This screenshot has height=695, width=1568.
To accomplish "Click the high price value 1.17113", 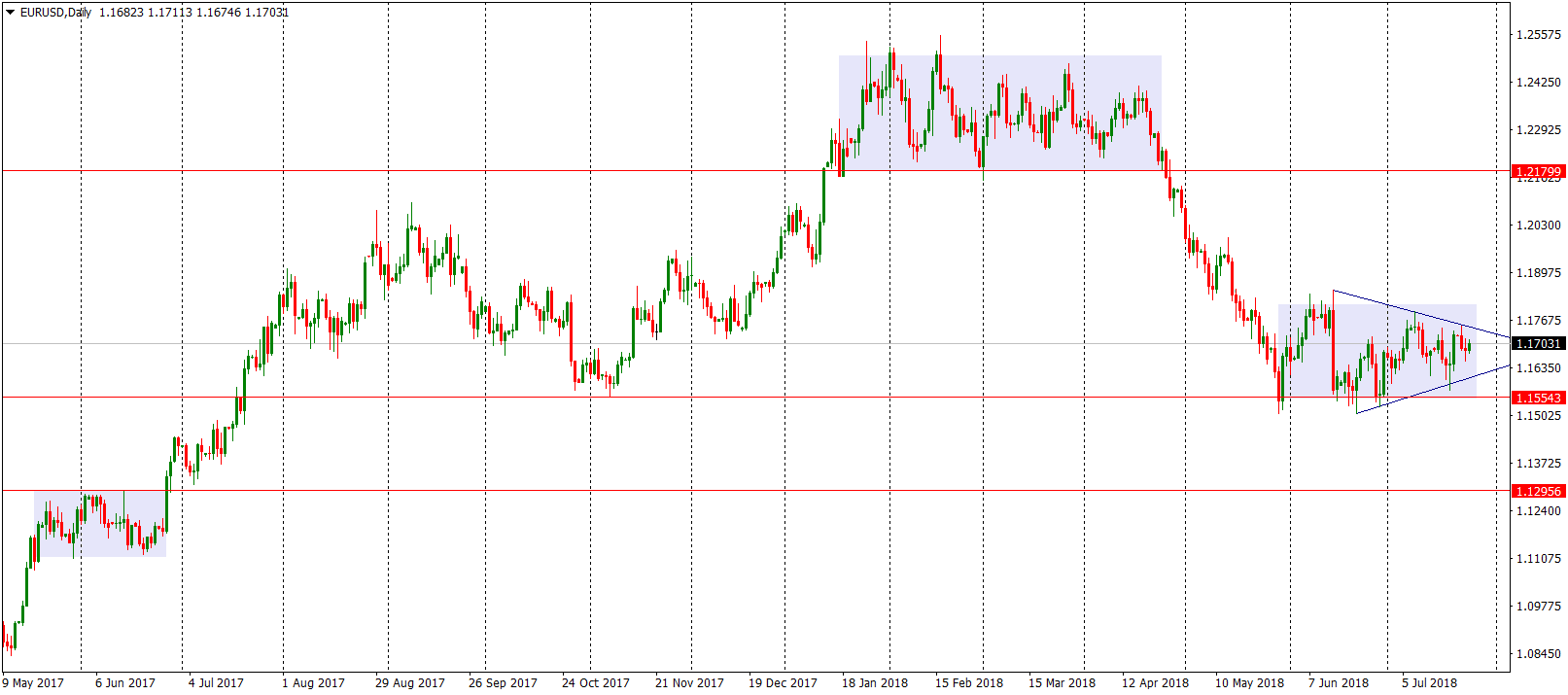I will coord(169,13).
